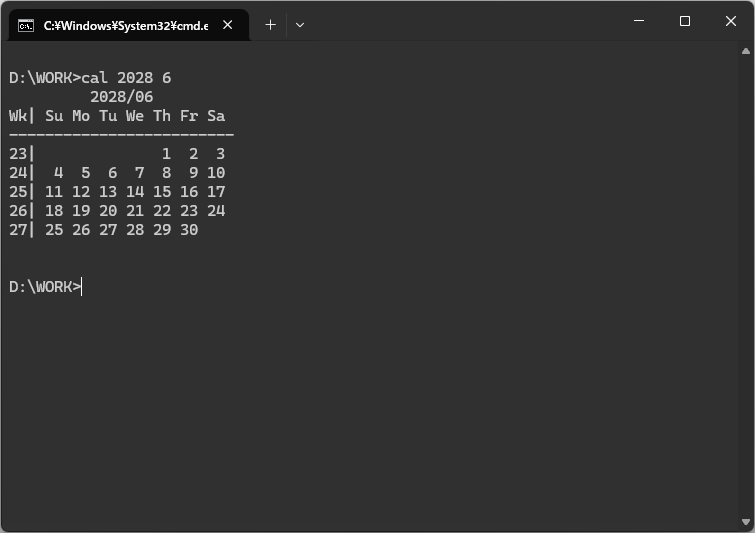Close the cmd.exe tab

pyautogui.click(x=228, y=25)
